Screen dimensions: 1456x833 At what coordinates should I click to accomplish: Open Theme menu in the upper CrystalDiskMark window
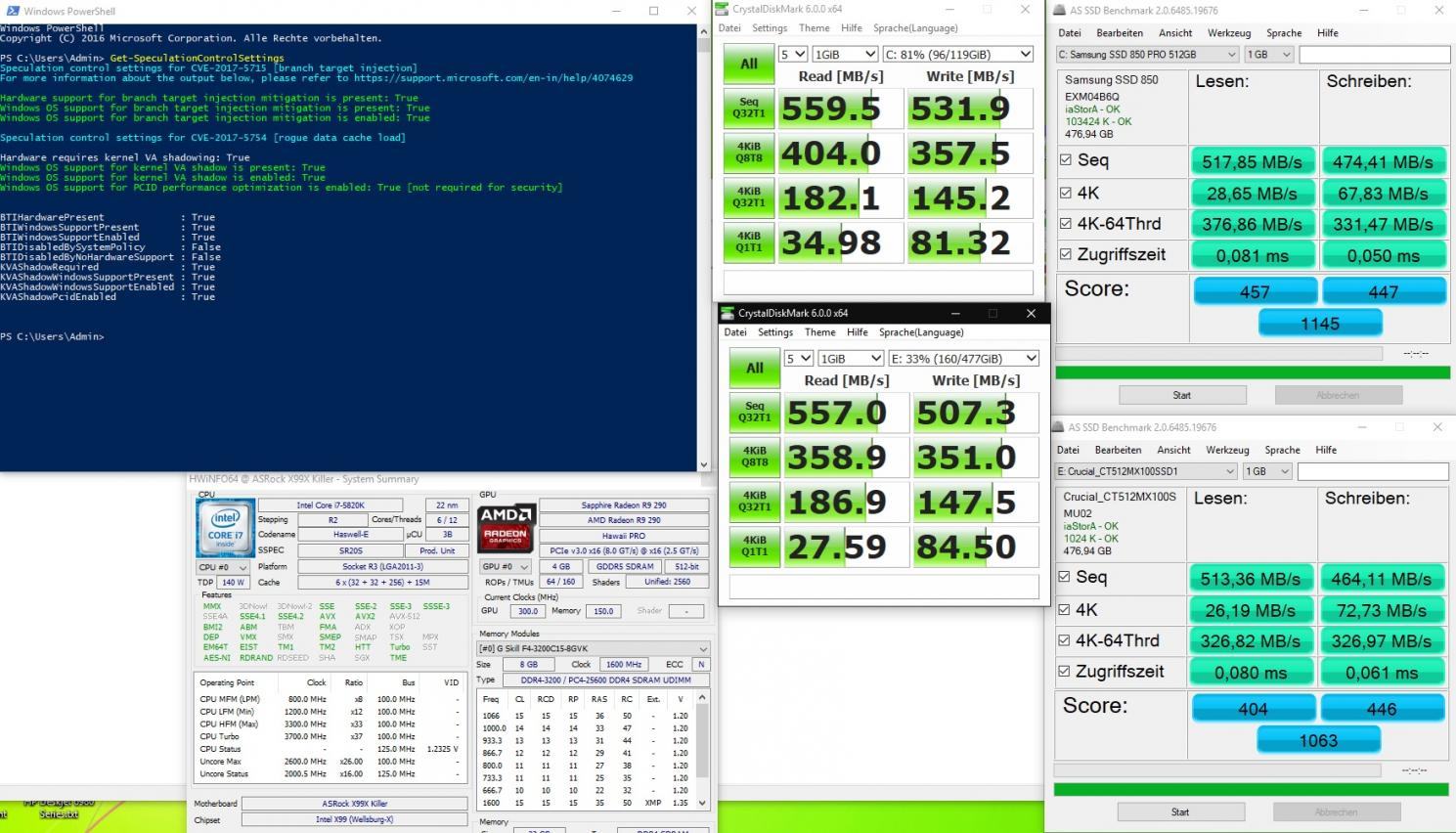tap(814, 28)
